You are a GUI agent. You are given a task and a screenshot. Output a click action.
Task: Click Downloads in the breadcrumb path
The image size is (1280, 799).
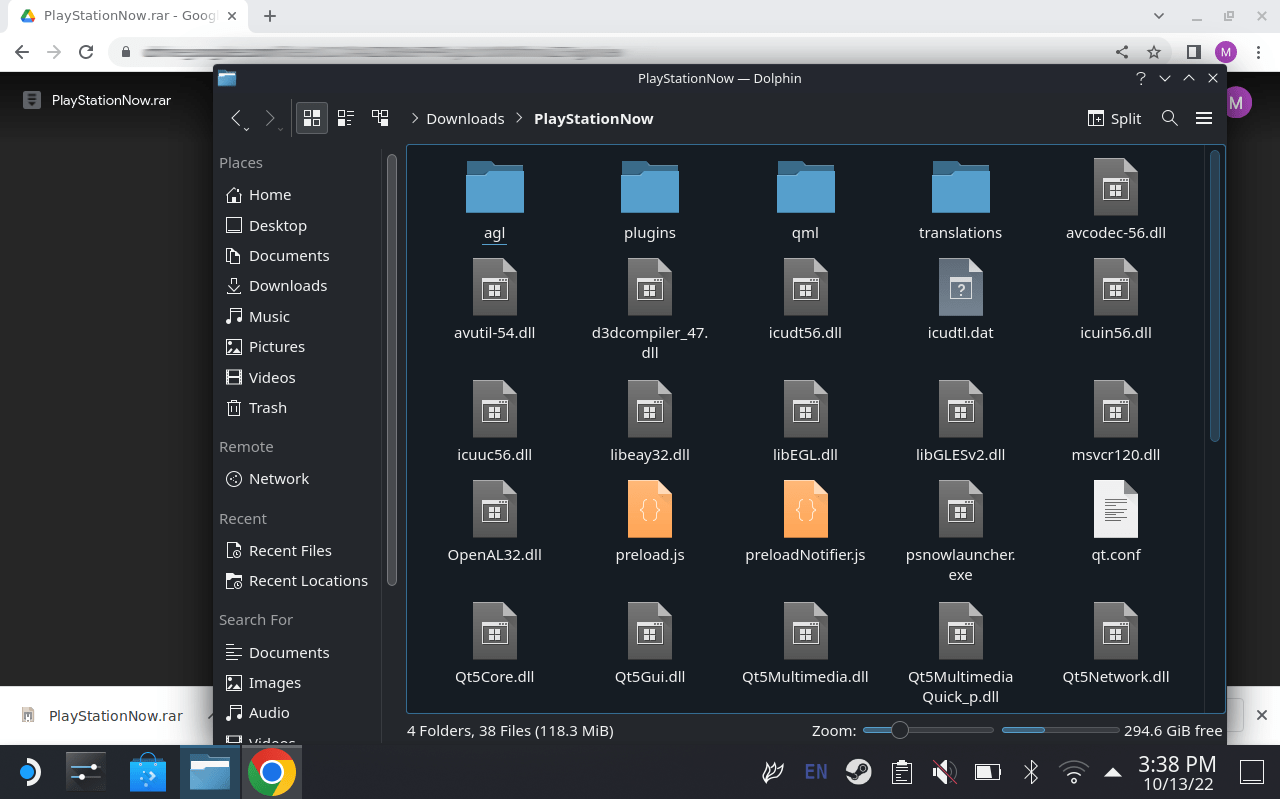[x=465, y=118]
